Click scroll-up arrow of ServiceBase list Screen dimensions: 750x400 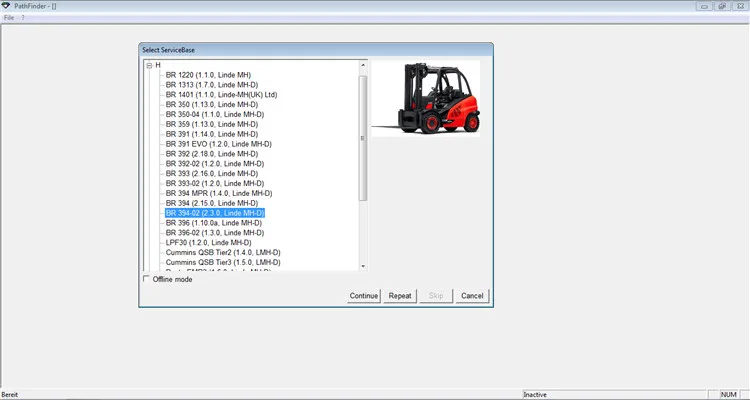point(363,65)
